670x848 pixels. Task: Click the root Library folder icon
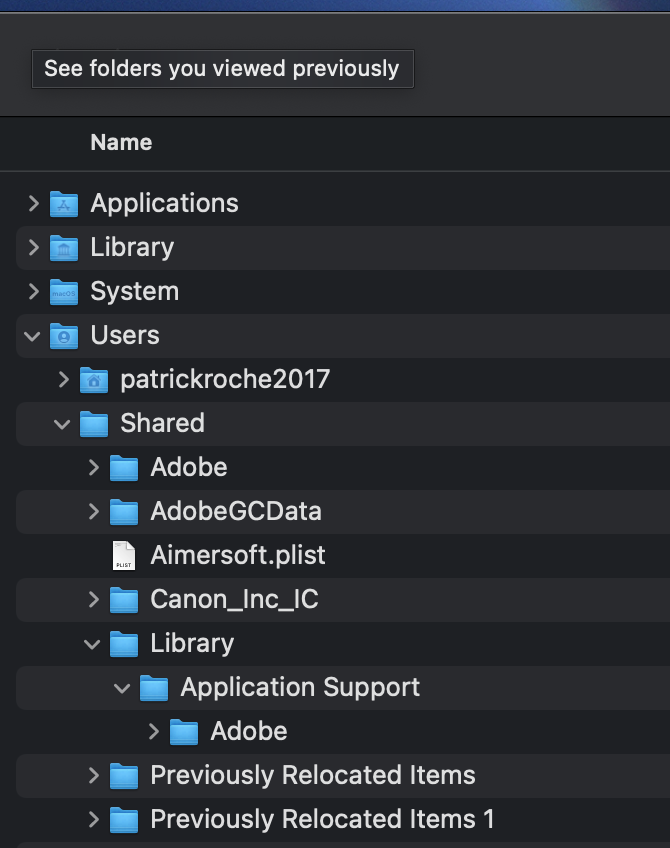pos(64,248)
